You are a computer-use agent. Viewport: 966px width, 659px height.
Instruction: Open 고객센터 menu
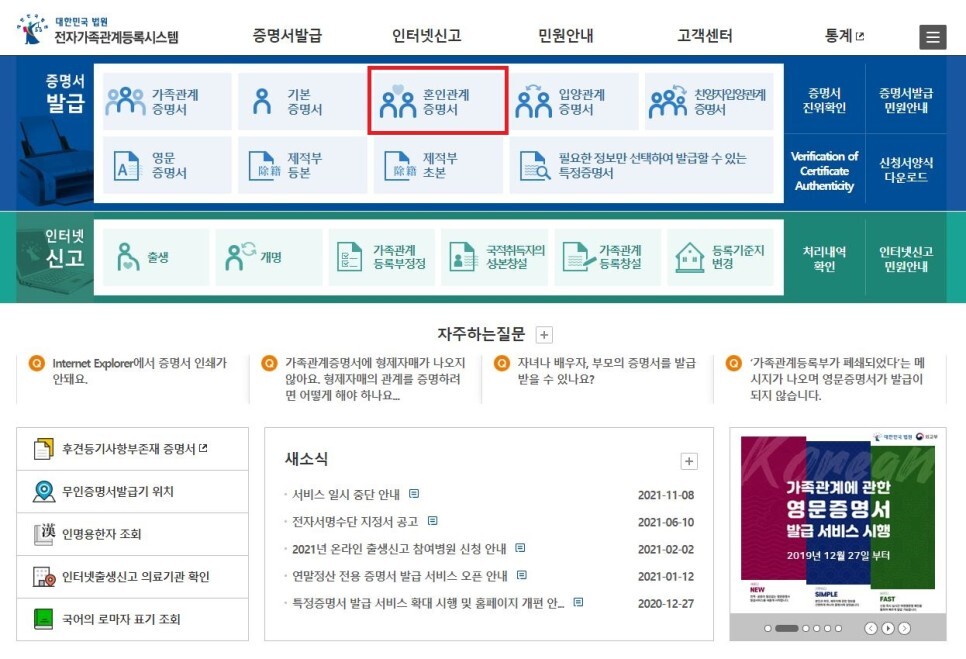[x=705, y=36]
